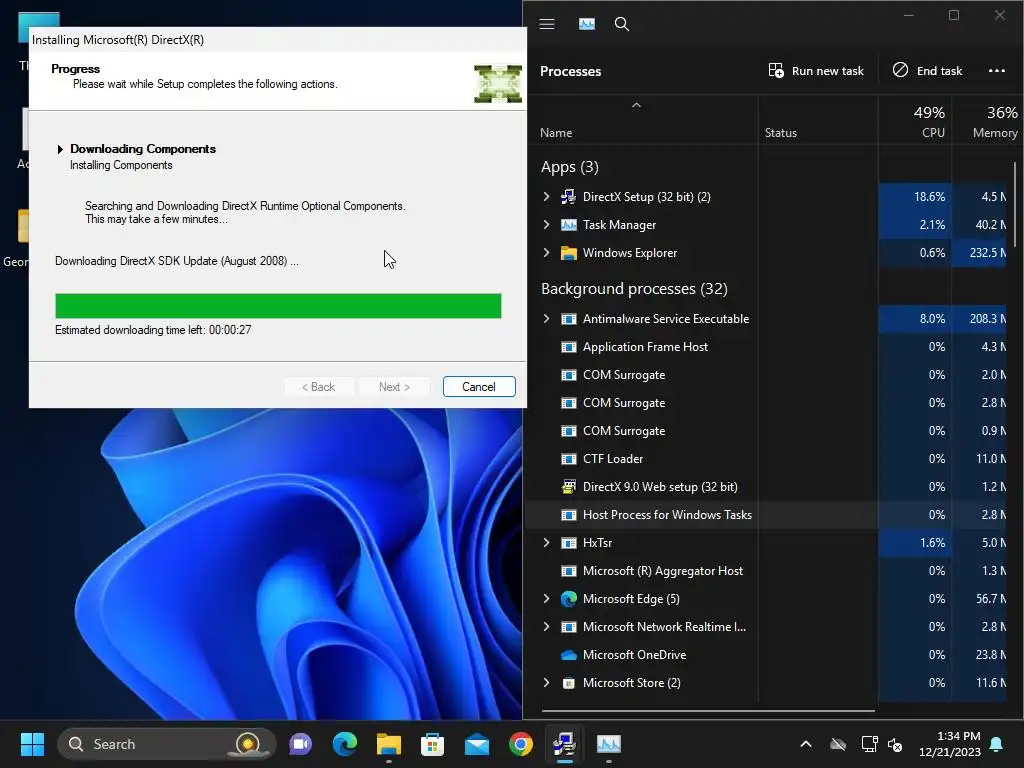Expand Microsoft Network Realtime process group
Screen dimensions: 1024x768
point(547,627)
